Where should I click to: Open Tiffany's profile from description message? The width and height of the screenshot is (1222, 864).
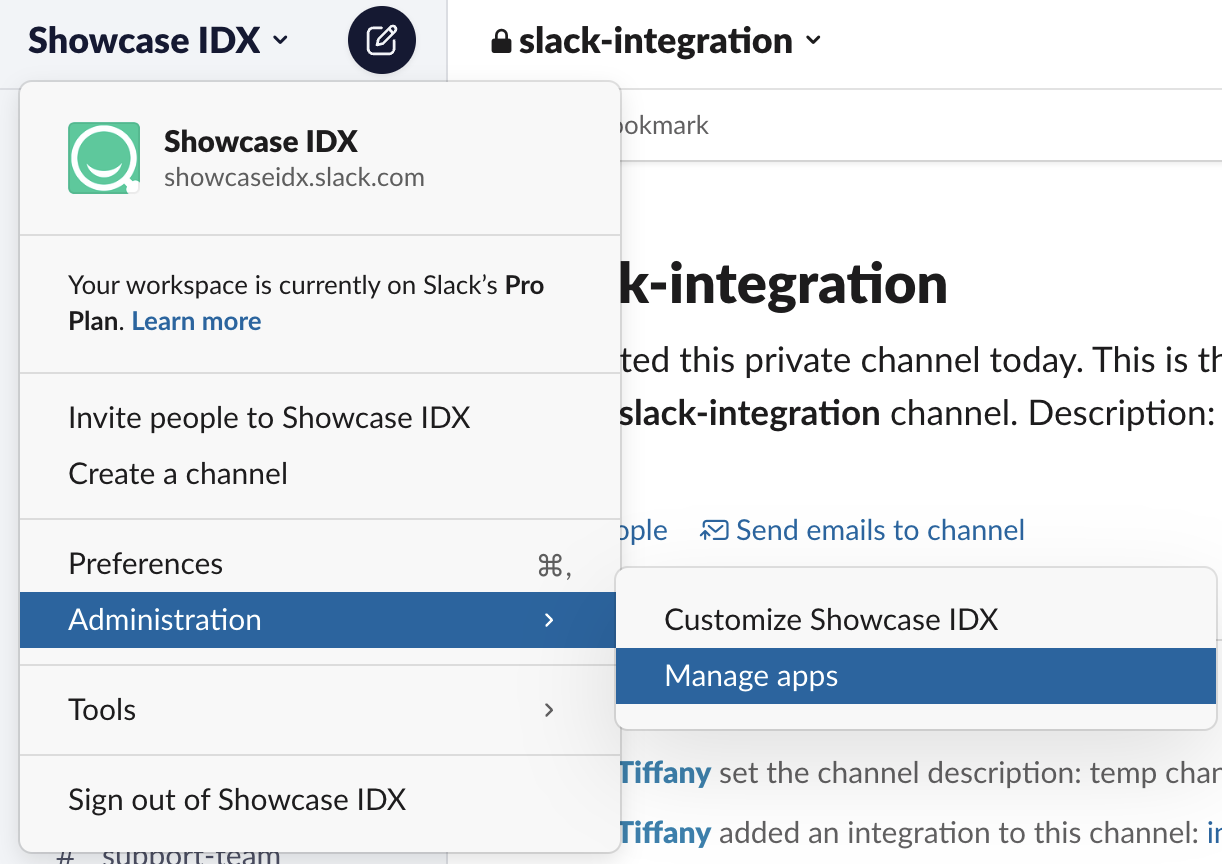coord(665,773)
